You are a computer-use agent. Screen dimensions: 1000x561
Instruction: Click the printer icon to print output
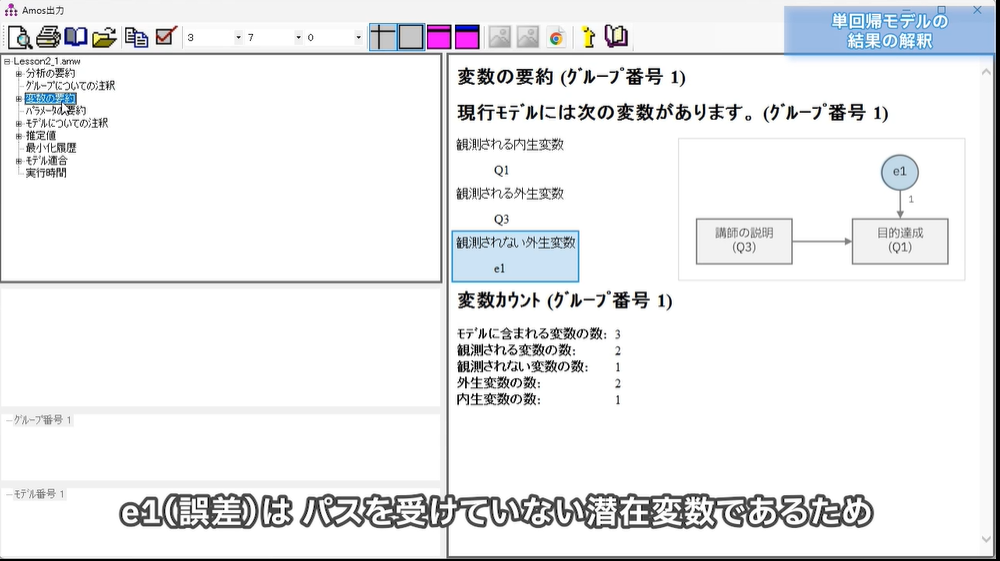click(x=48, y=38)
